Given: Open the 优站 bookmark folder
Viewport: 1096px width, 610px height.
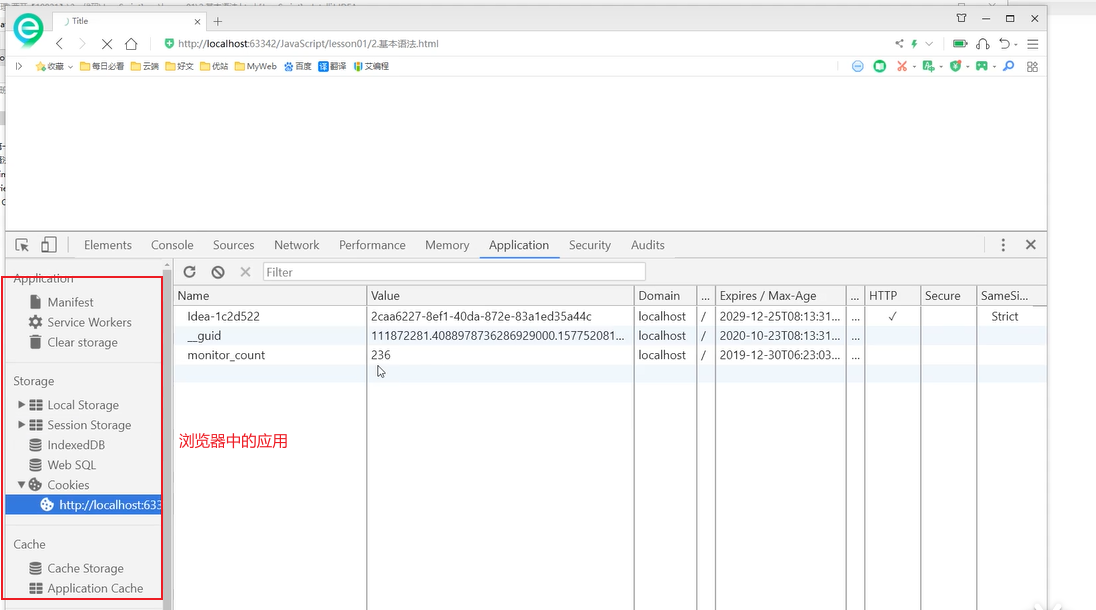Looking at the screenshot, I should click(214, 66).
